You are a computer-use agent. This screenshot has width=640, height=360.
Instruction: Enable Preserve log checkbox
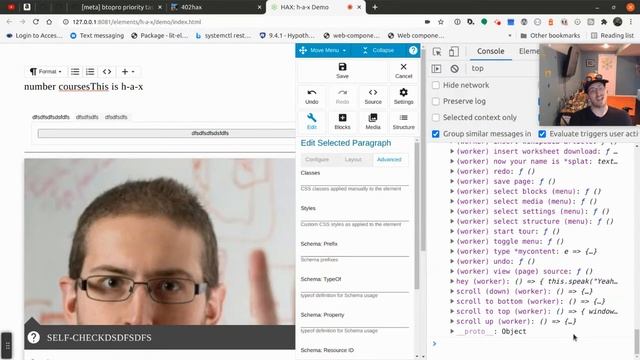436,101
